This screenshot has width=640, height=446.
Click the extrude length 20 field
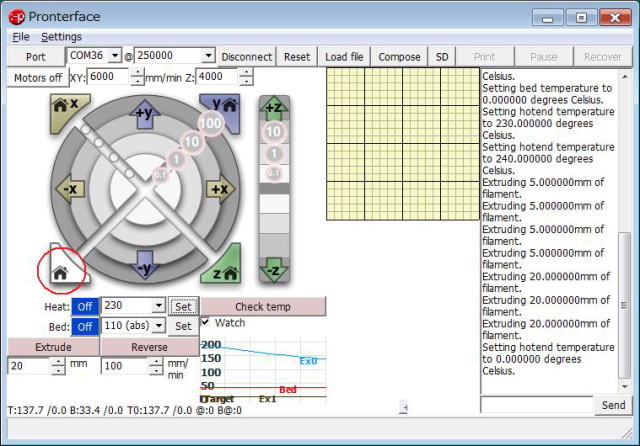pyautogui.click(x=30, y=366)
